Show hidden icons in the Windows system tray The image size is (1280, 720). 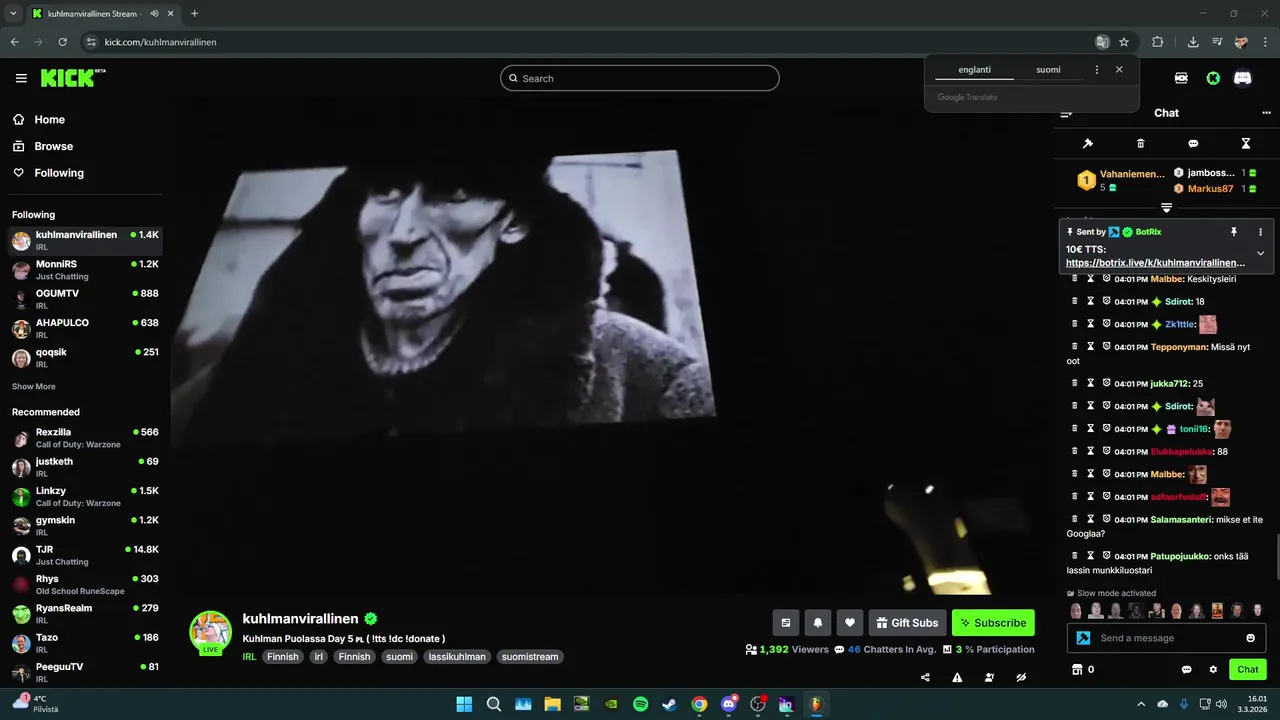click(1141, 704)
